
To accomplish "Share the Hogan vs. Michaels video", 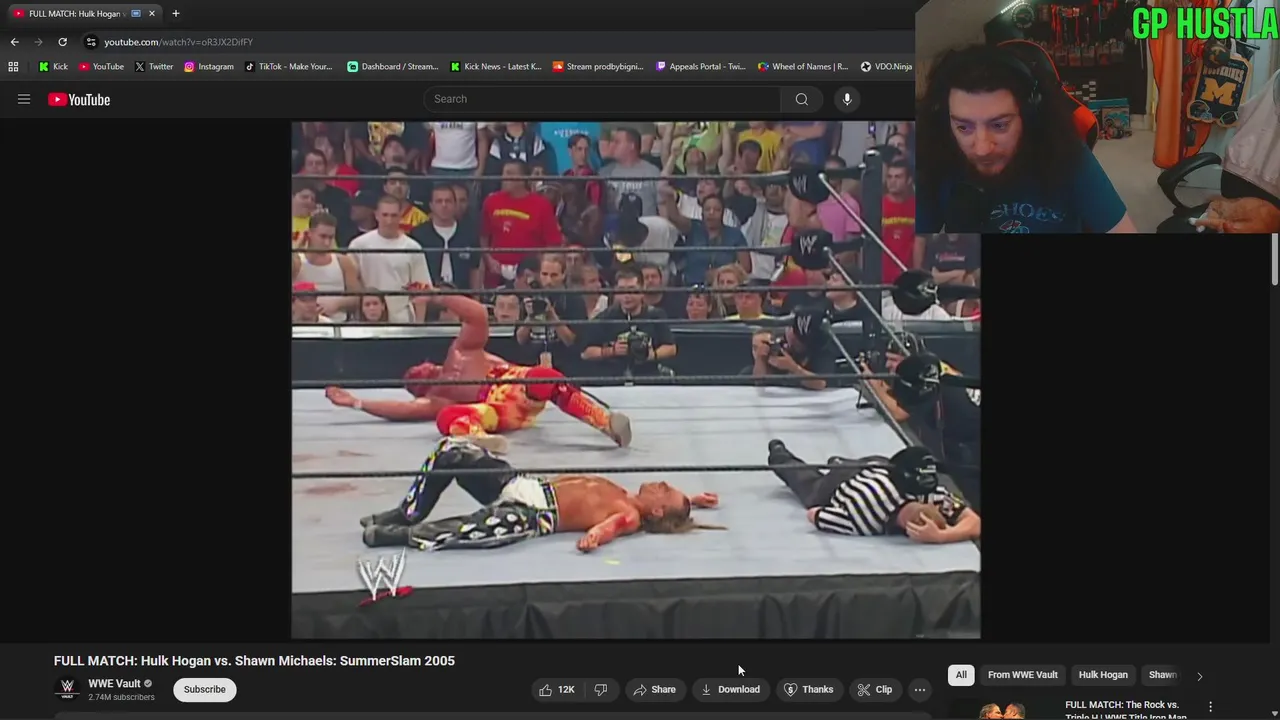I will [x=653, y=689].
